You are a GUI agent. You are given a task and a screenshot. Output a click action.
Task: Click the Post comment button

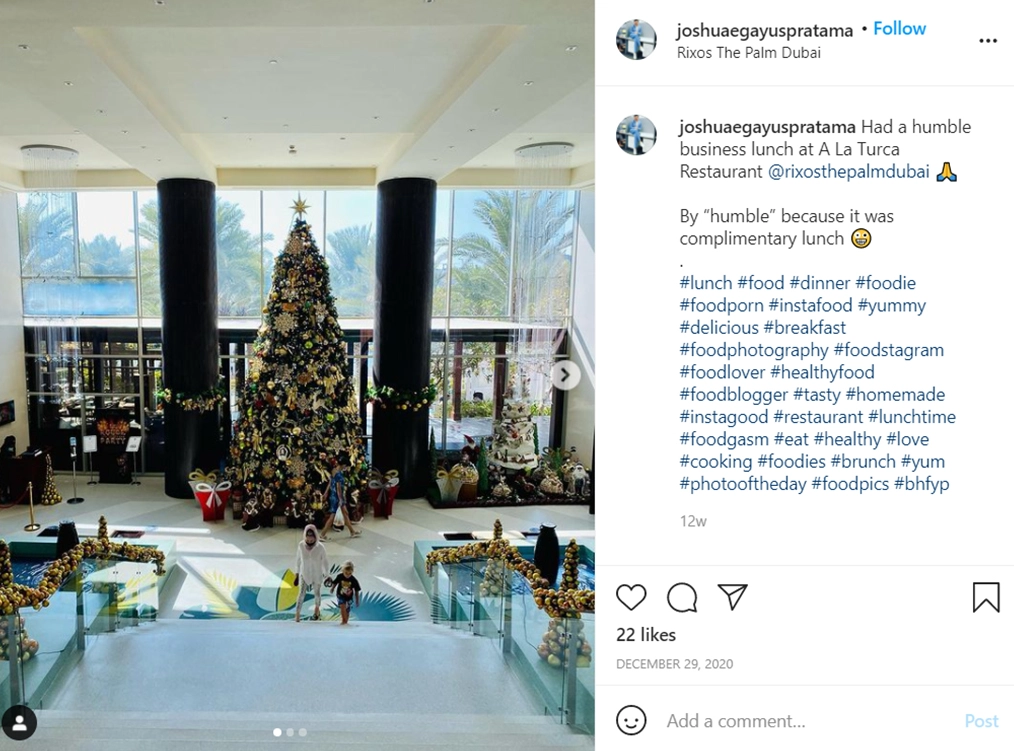982,721
